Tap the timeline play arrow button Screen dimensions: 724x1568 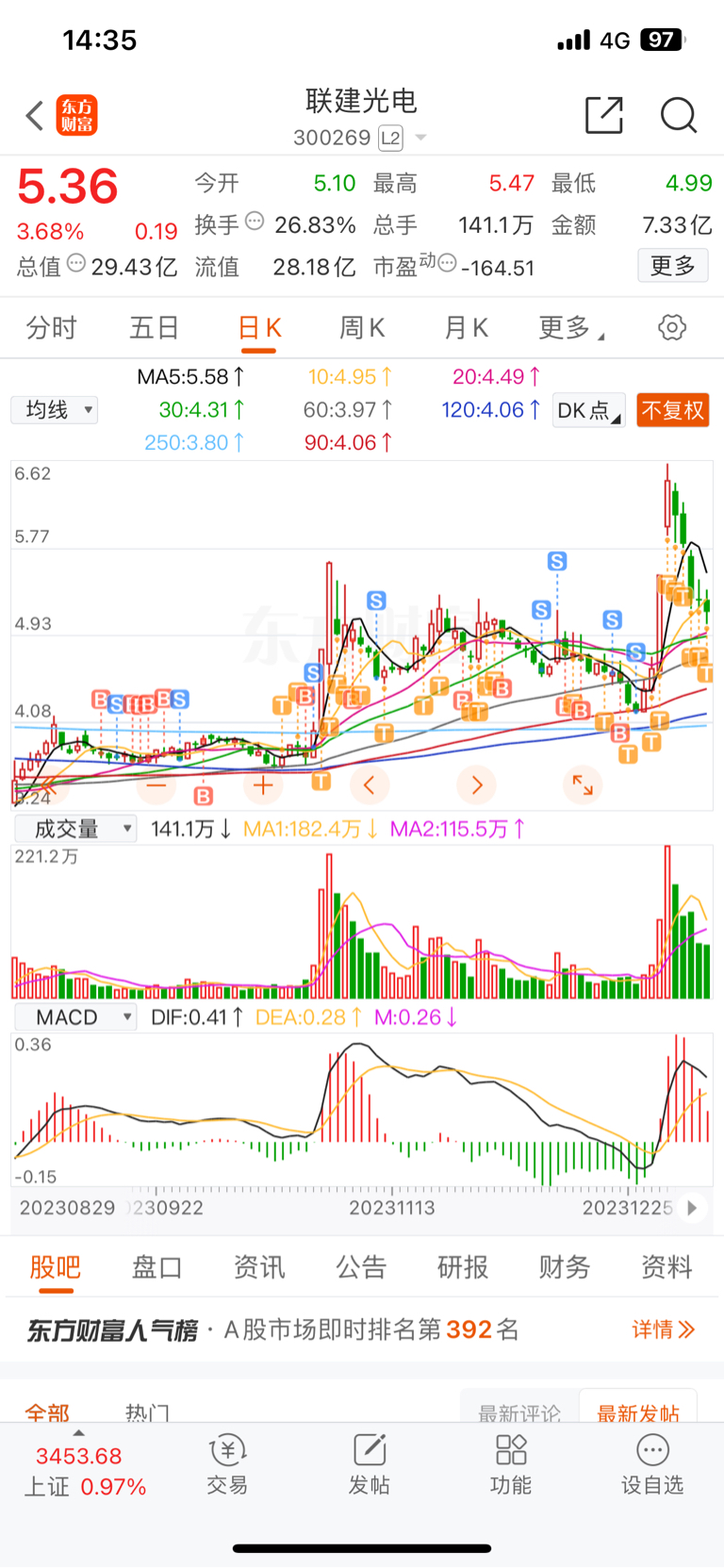(692, 1208)
